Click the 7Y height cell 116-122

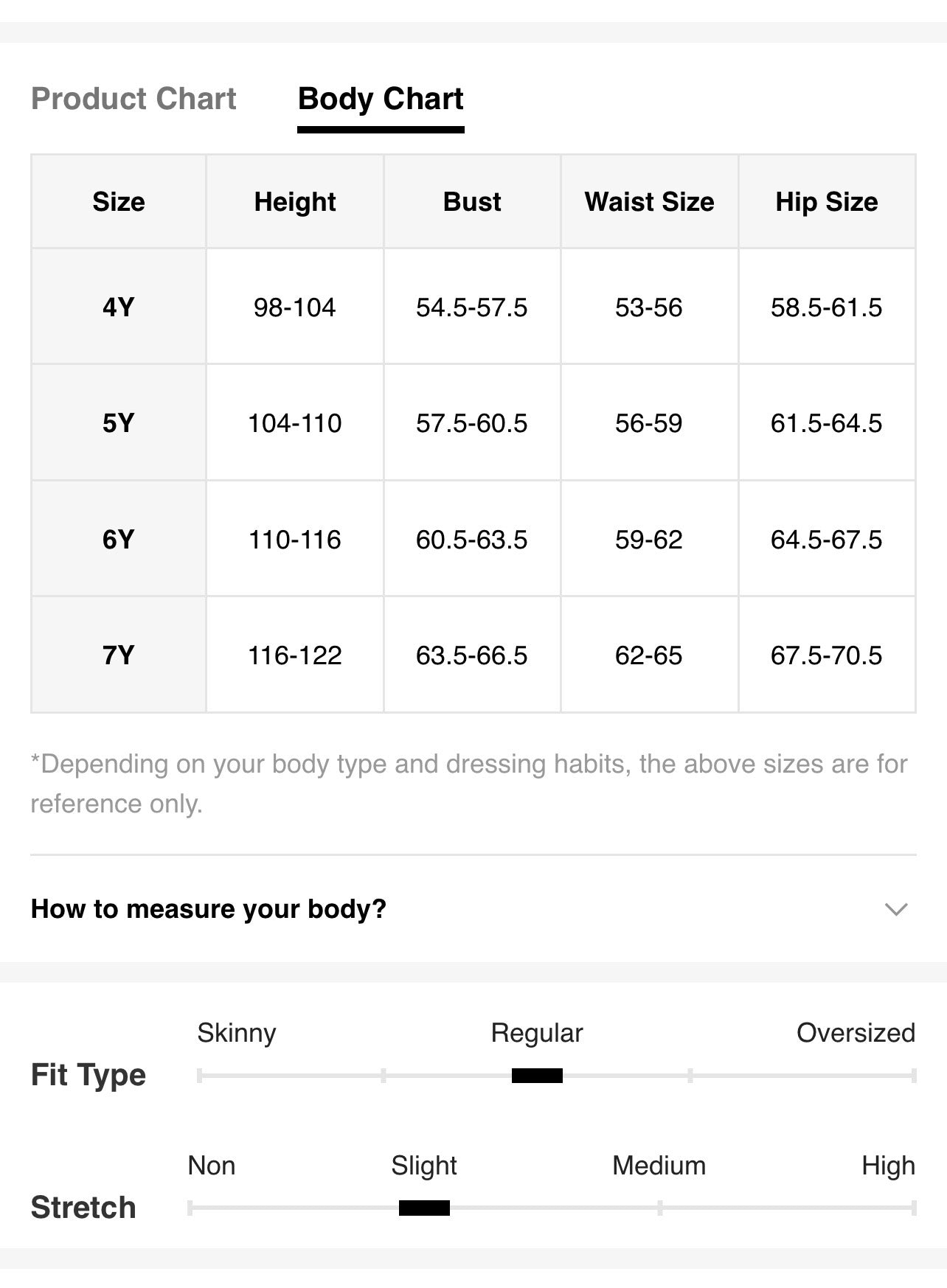pos(295,655)
